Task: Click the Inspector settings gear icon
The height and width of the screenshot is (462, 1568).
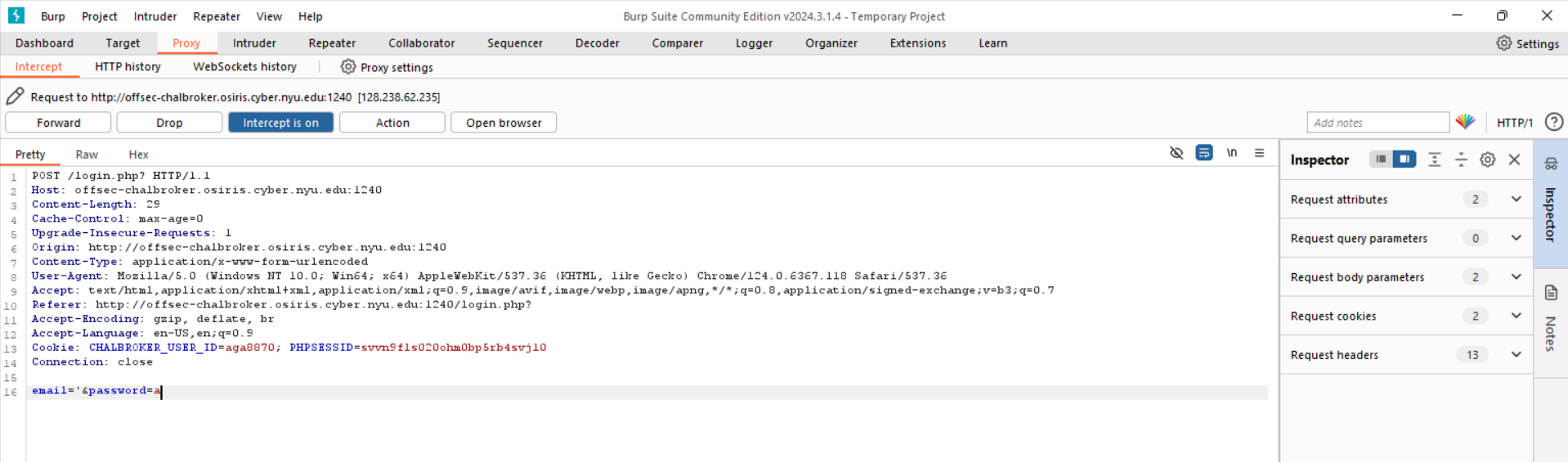Action: (x=1487, y=159)
